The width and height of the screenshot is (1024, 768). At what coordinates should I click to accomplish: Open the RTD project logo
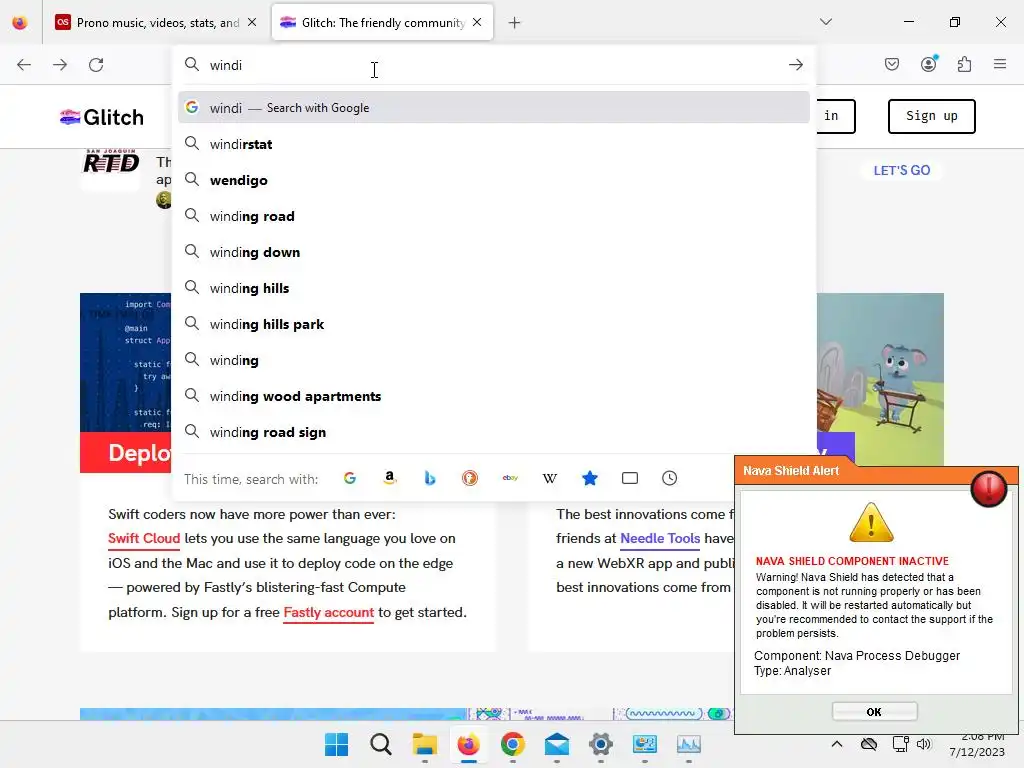tap(111, 162)
